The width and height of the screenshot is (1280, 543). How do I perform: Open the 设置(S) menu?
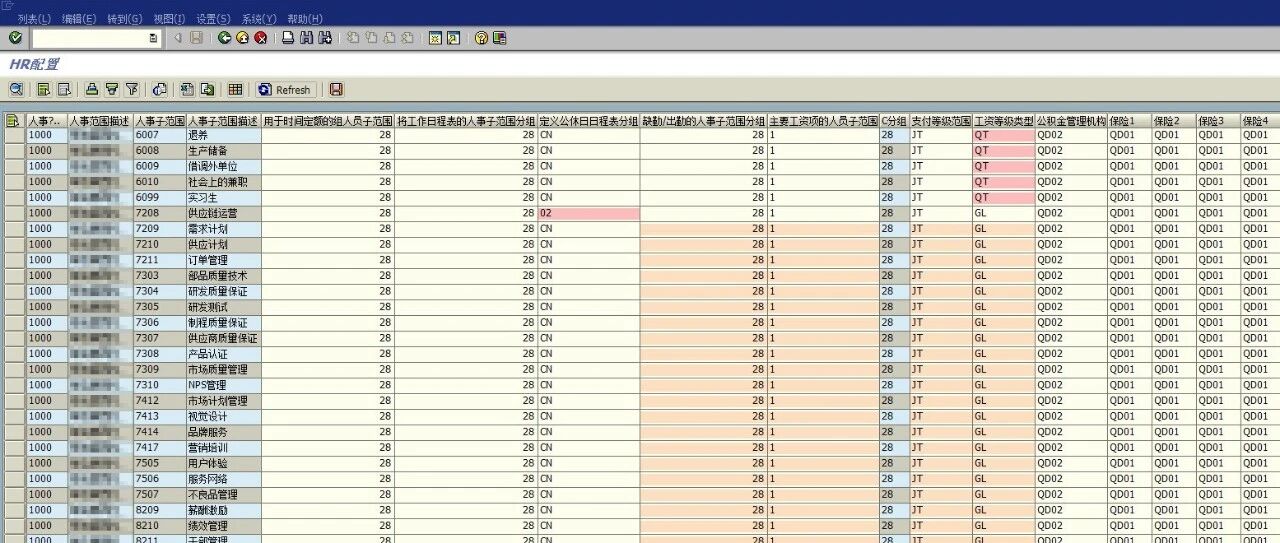(213, 19)
